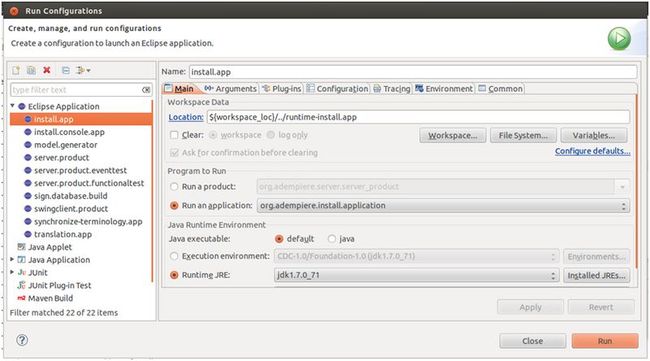Select the Execution environment radio option
This screenshot has height=361, width=650.
pos(174,256)
